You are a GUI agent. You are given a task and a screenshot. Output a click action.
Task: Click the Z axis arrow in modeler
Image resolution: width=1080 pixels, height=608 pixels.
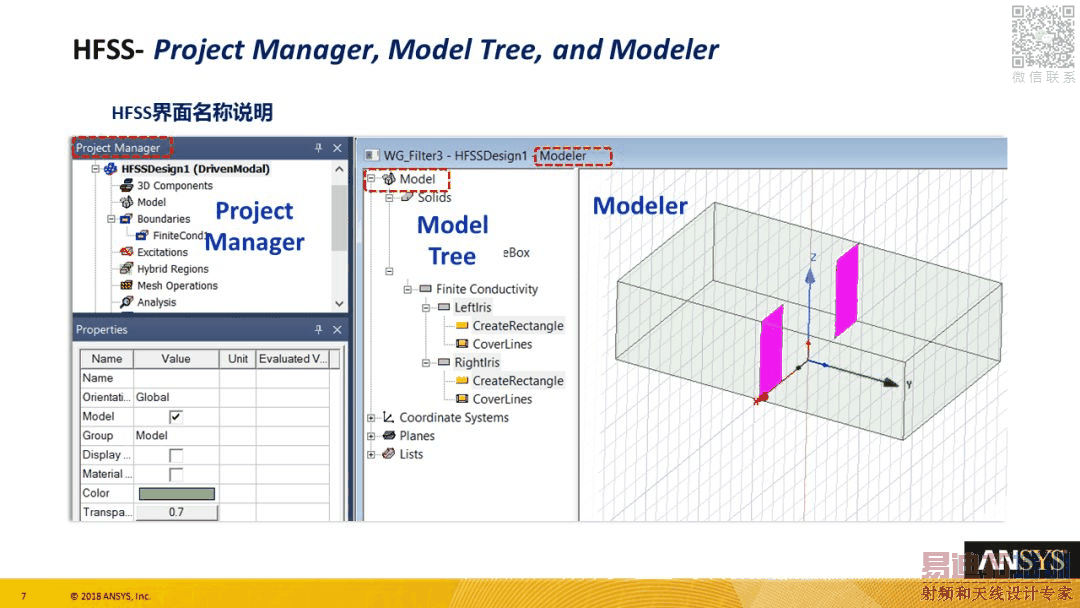(x=810, y=275)
